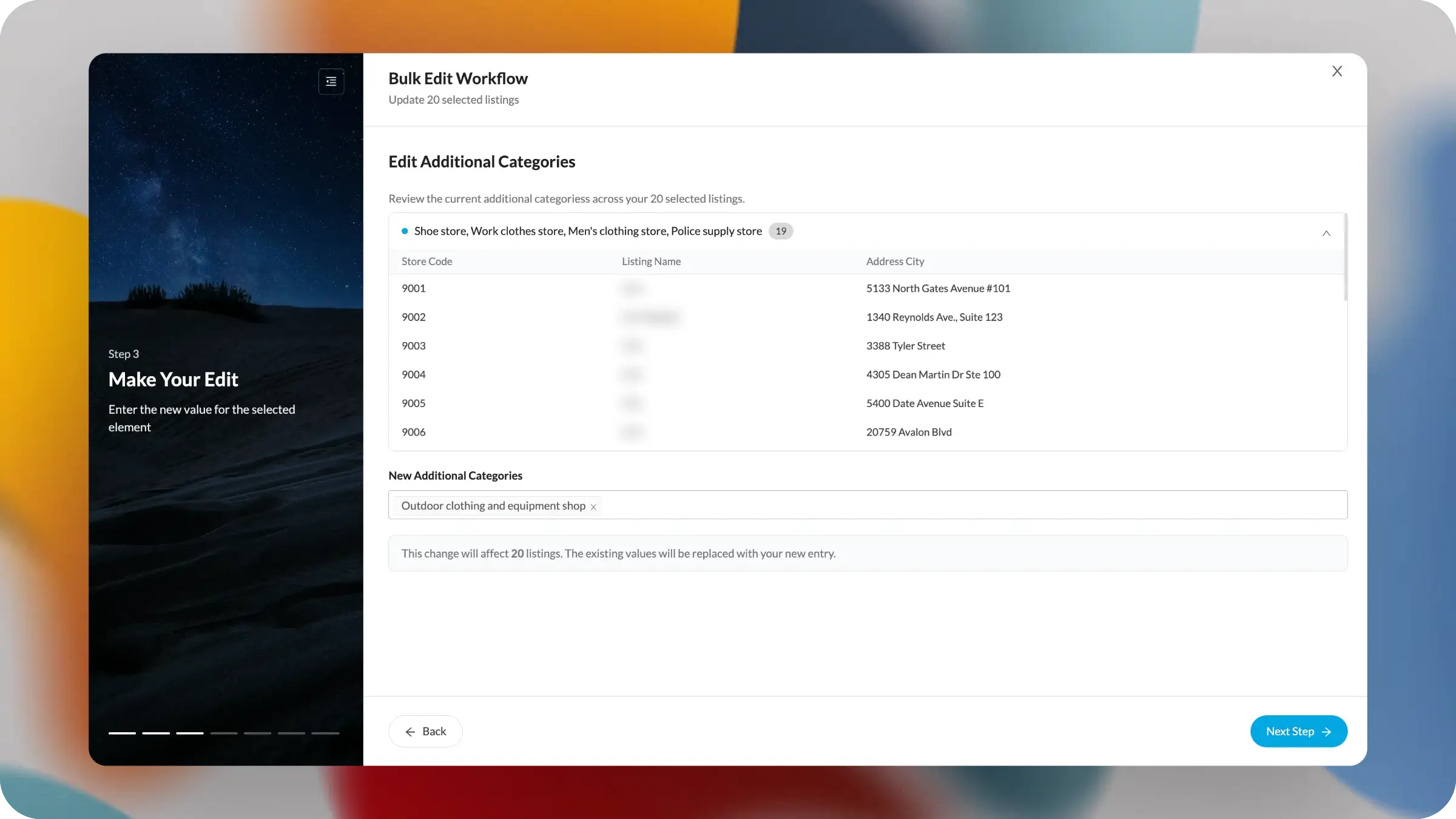
Task: Go back with the Back button
Action: pyautogui.click(x=425, y=732)
